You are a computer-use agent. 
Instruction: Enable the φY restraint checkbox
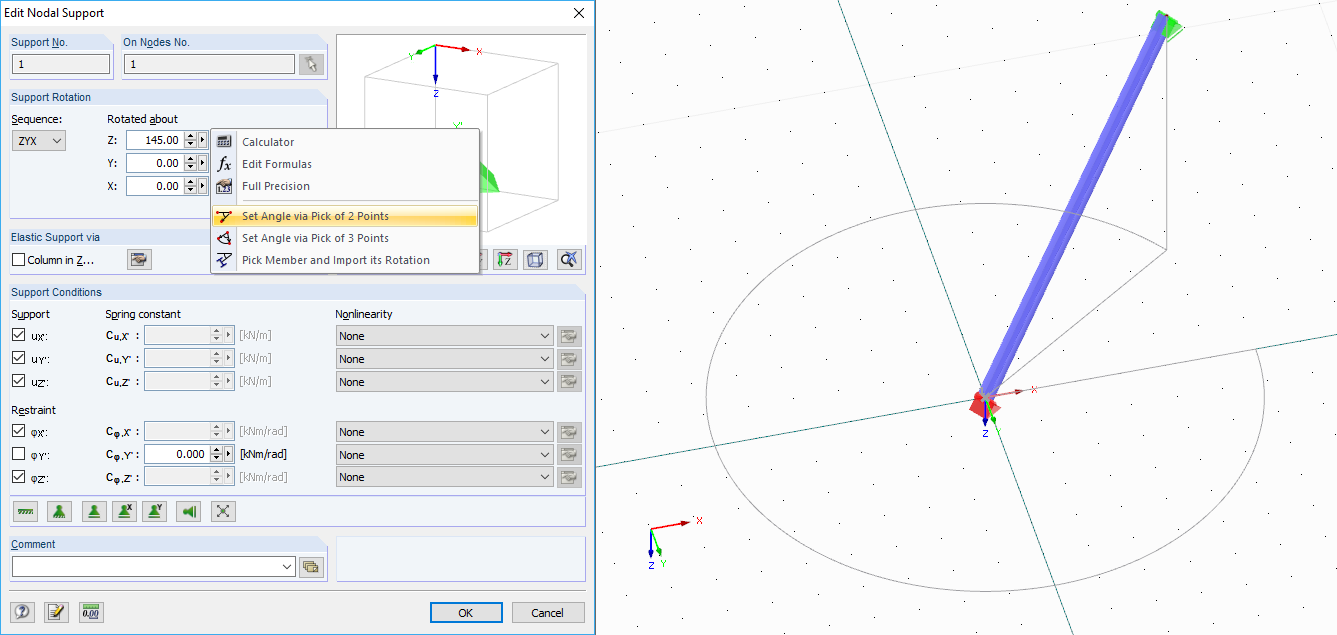point(21,453)
